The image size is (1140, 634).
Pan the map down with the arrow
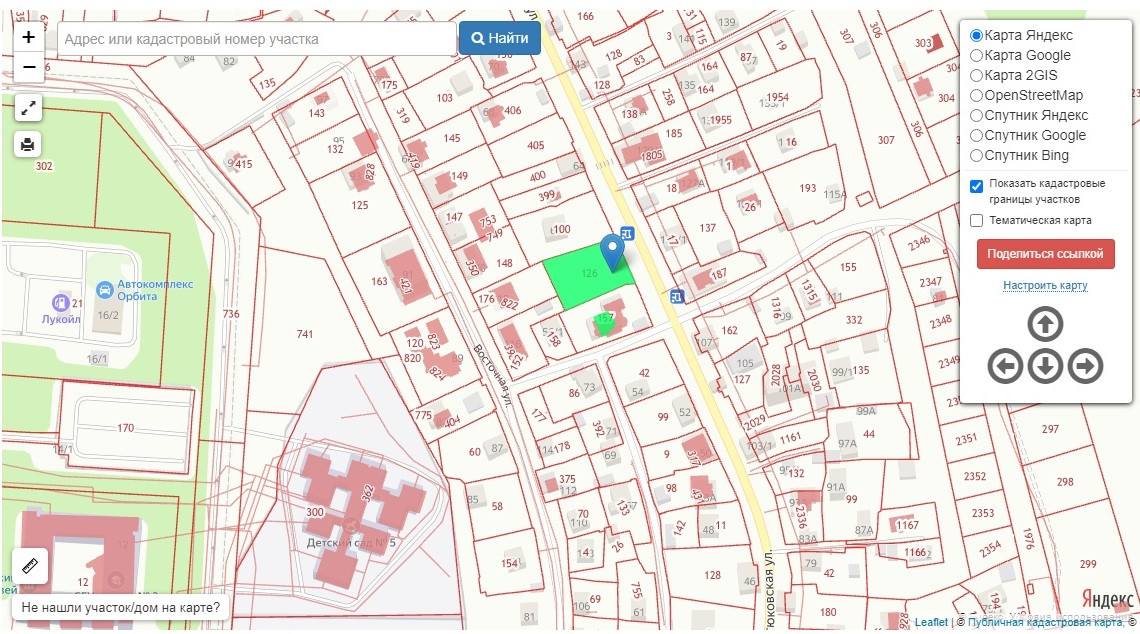pyautogui.click(x=1045, y=366)
